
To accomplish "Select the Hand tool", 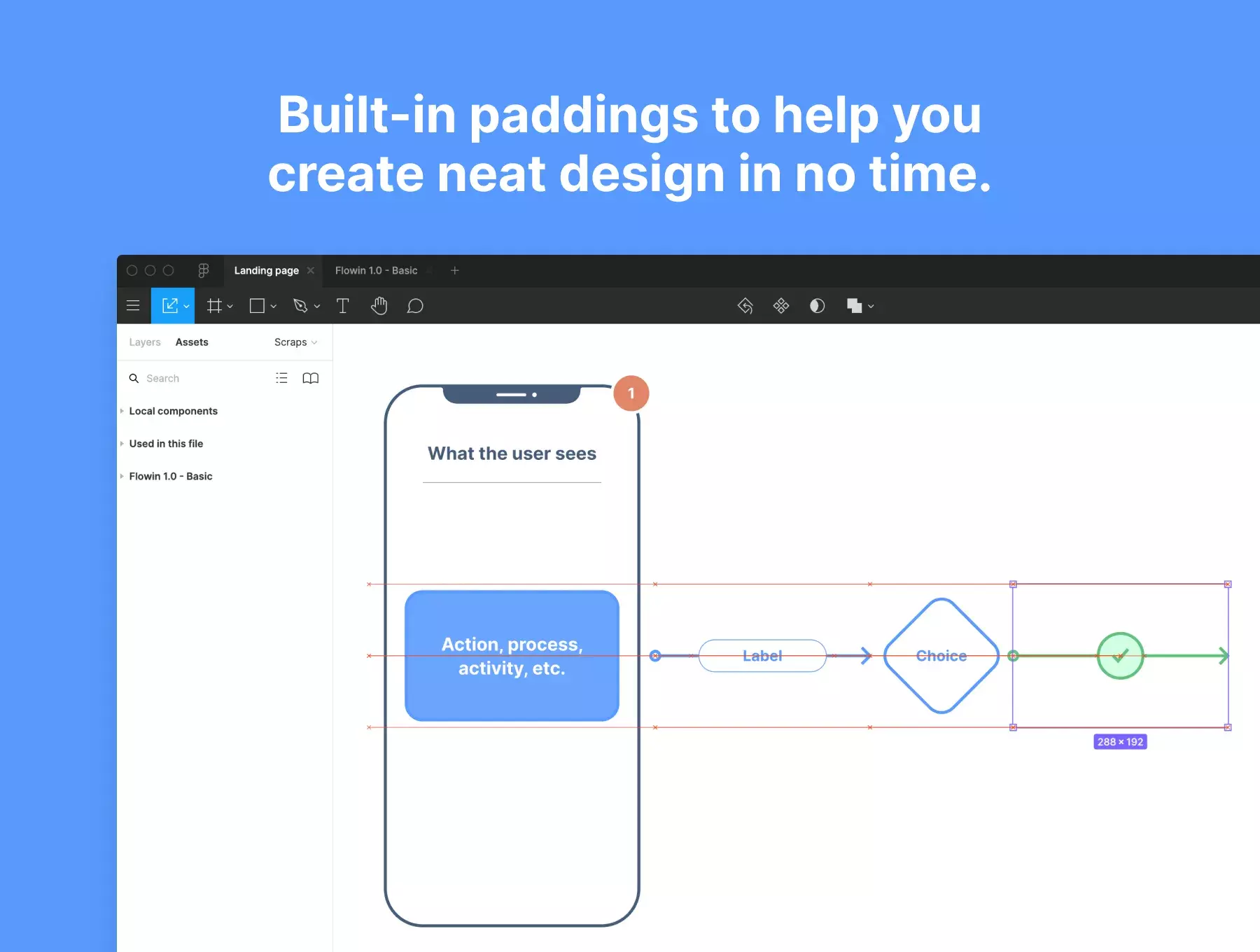I will pos(379,306).
